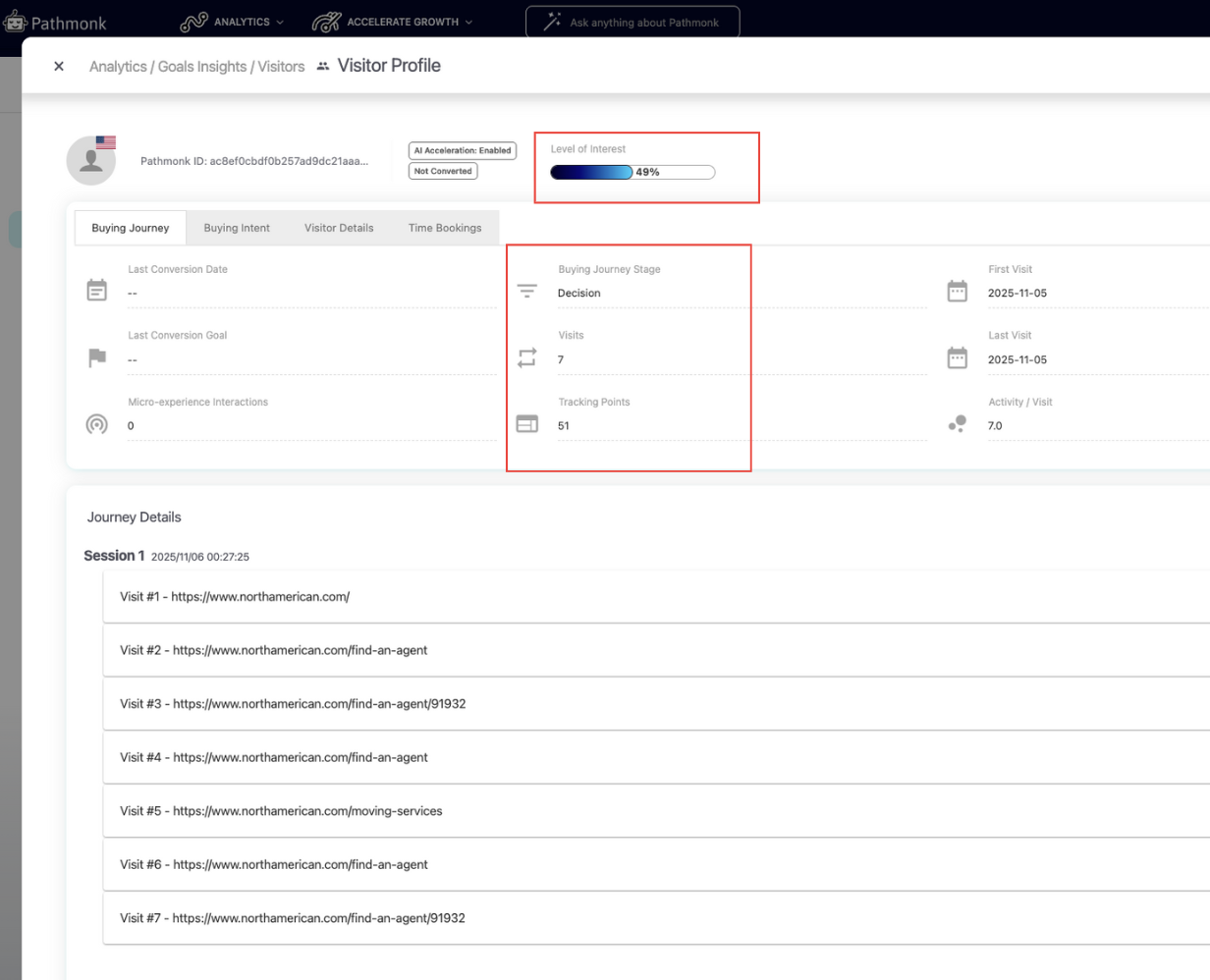Click the AI Acceleration: Enabled badge
This screenshot has width=1210, height=980.
click(463, 150)
